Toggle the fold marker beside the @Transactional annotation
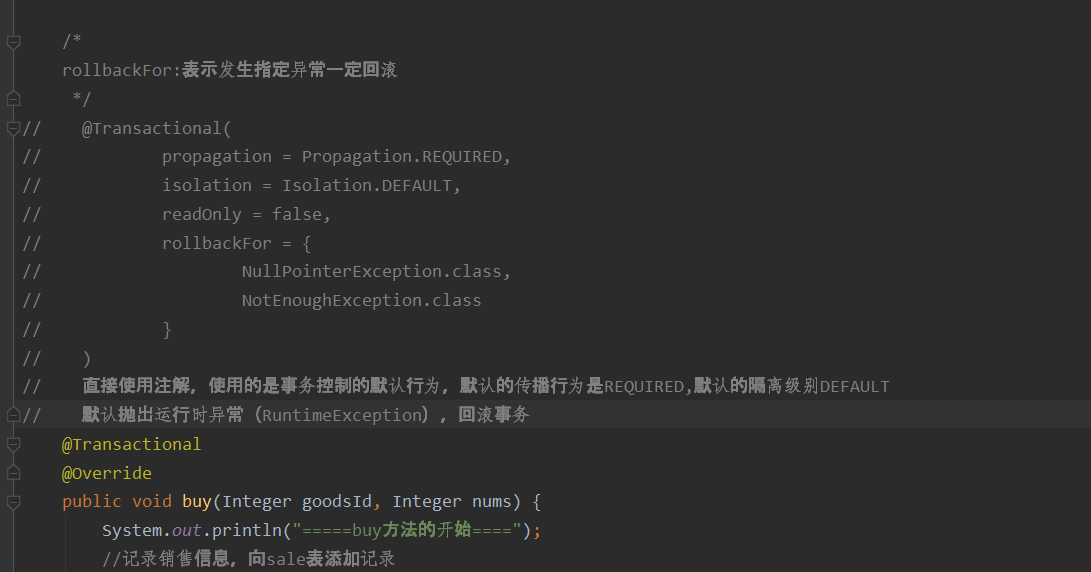Viewport: 1091px width, 572px height. [13, 445]
